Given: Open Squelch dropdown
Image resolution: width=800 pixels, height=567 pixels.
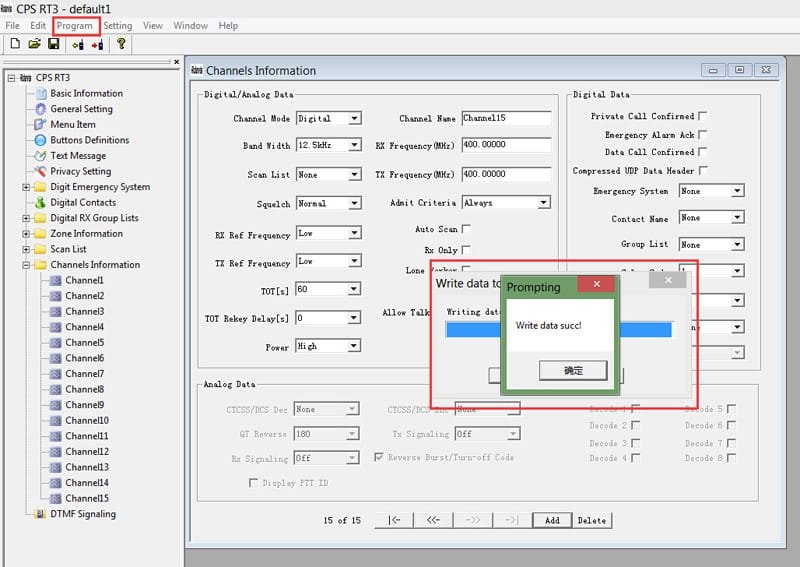Looking at the screenshot, I should pos(354,203).
